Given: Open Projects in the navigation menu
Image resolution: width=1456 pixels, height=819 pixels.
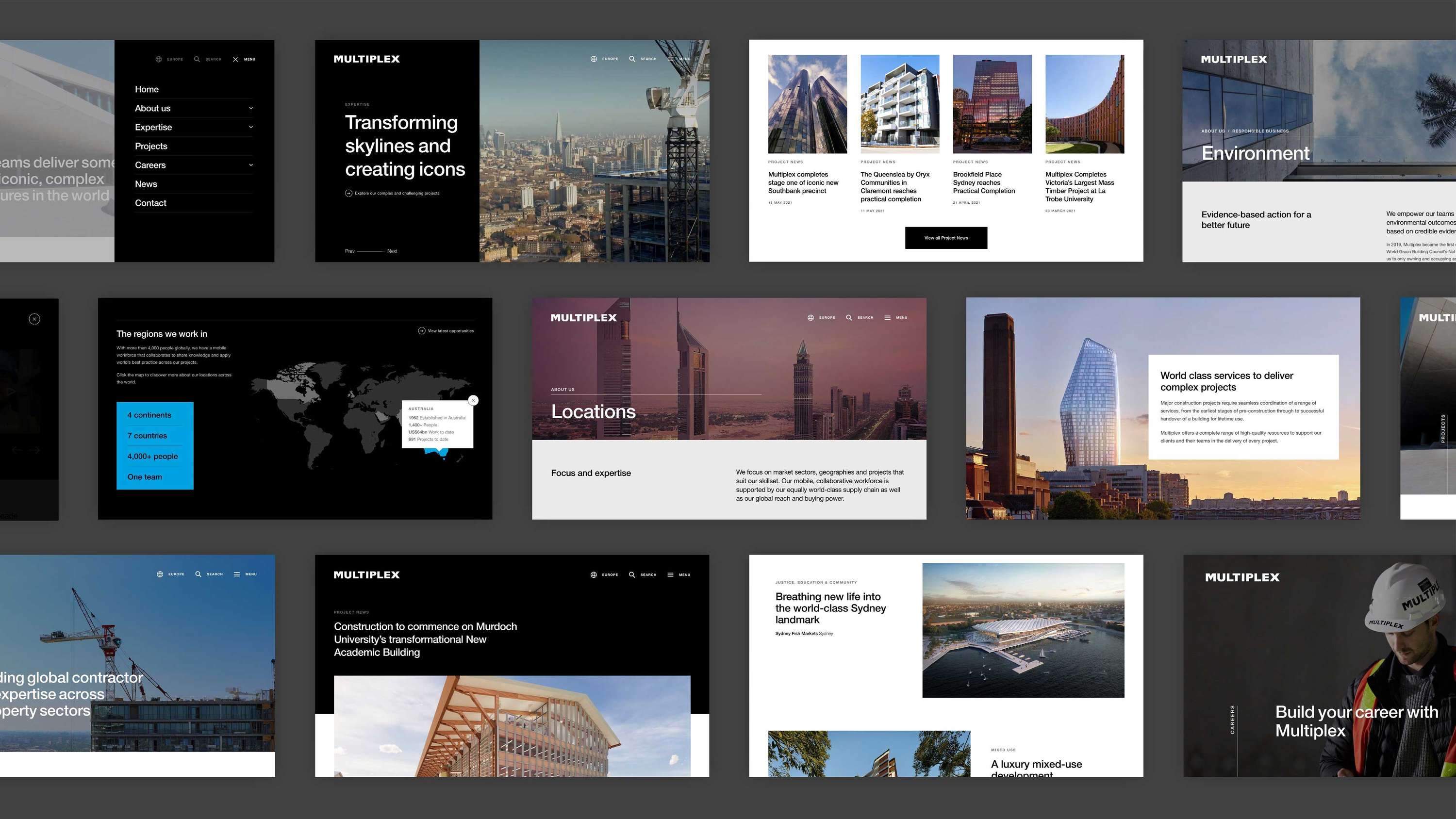Looking at the screenshot, I should pyautogui.click(x=151, y=146).
